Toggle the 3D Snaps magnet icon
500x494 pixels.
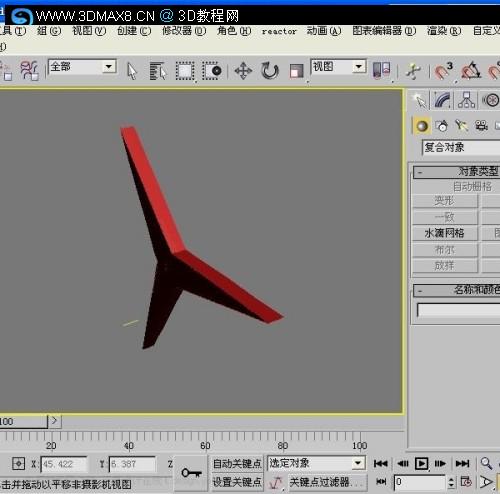click(443, 71)
